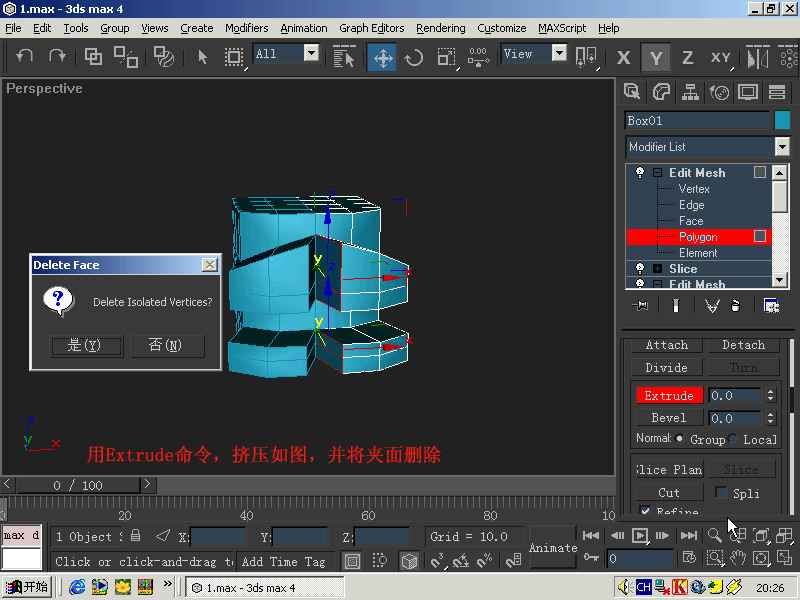Click the Box01 object name field
Viewport: 800px width, 600px height.
(697, 120)
